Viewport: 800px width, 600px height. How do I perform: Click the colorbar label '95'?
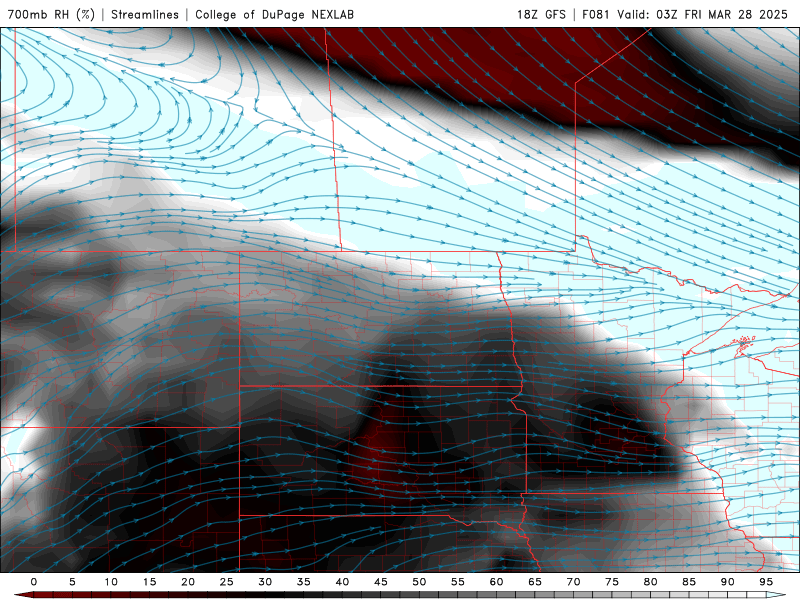(x=766, y=582)
